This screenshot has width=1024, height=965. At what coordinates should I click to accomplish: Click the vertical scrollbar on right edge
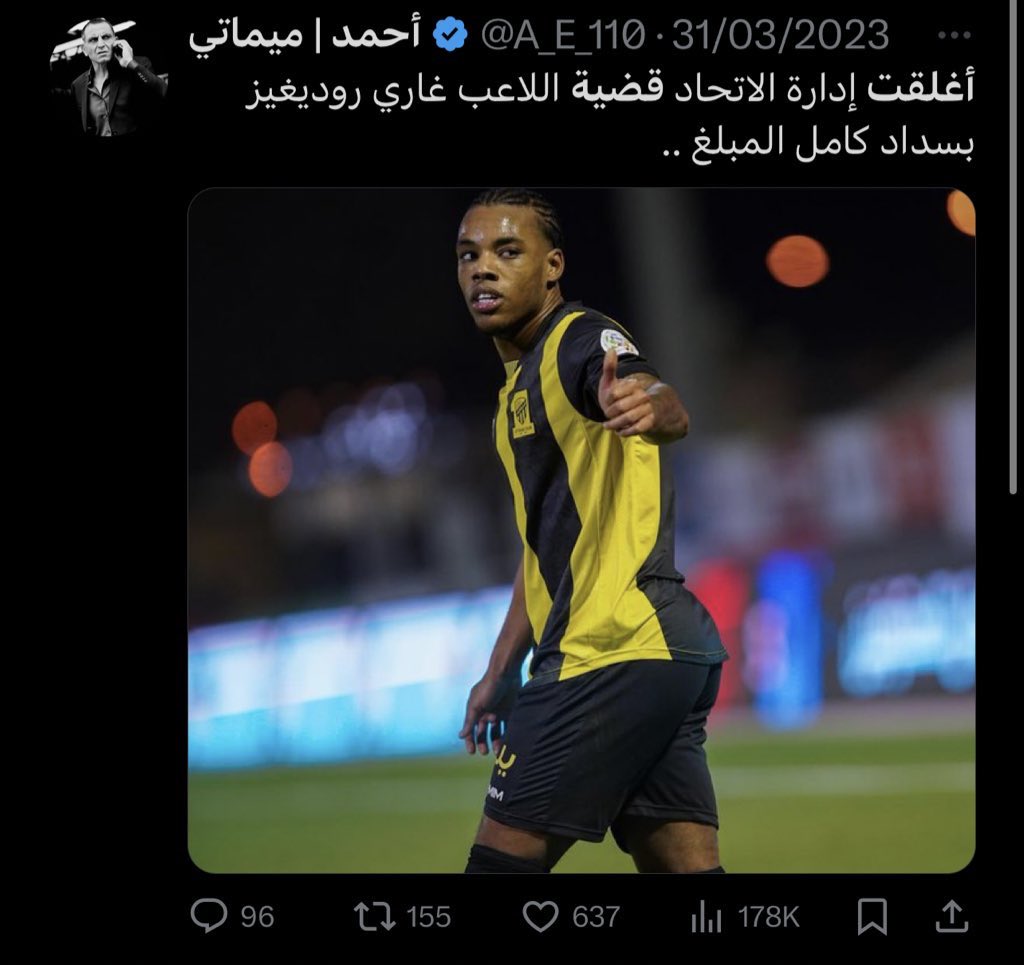coord(1013,248)
